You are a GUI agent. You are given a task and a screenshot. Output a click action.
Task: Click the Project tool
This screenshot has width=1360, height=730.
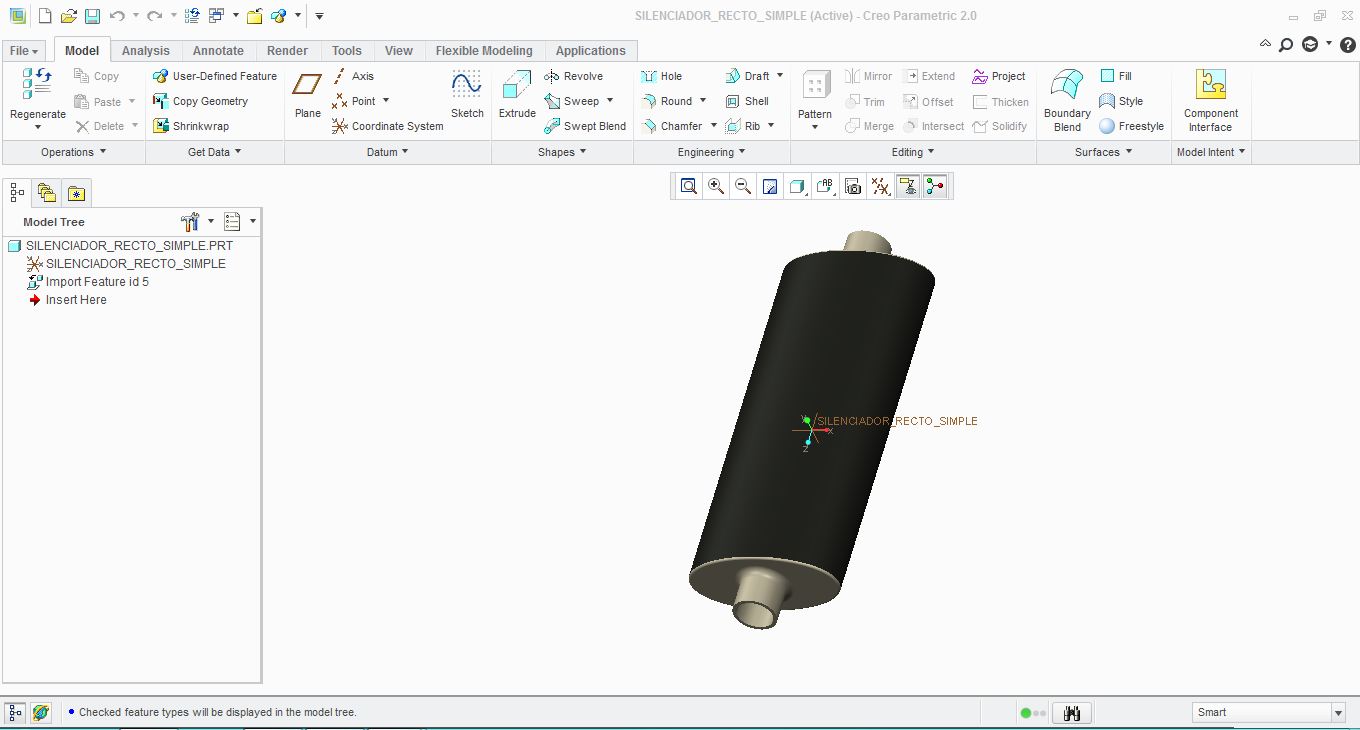pos(999,76)
